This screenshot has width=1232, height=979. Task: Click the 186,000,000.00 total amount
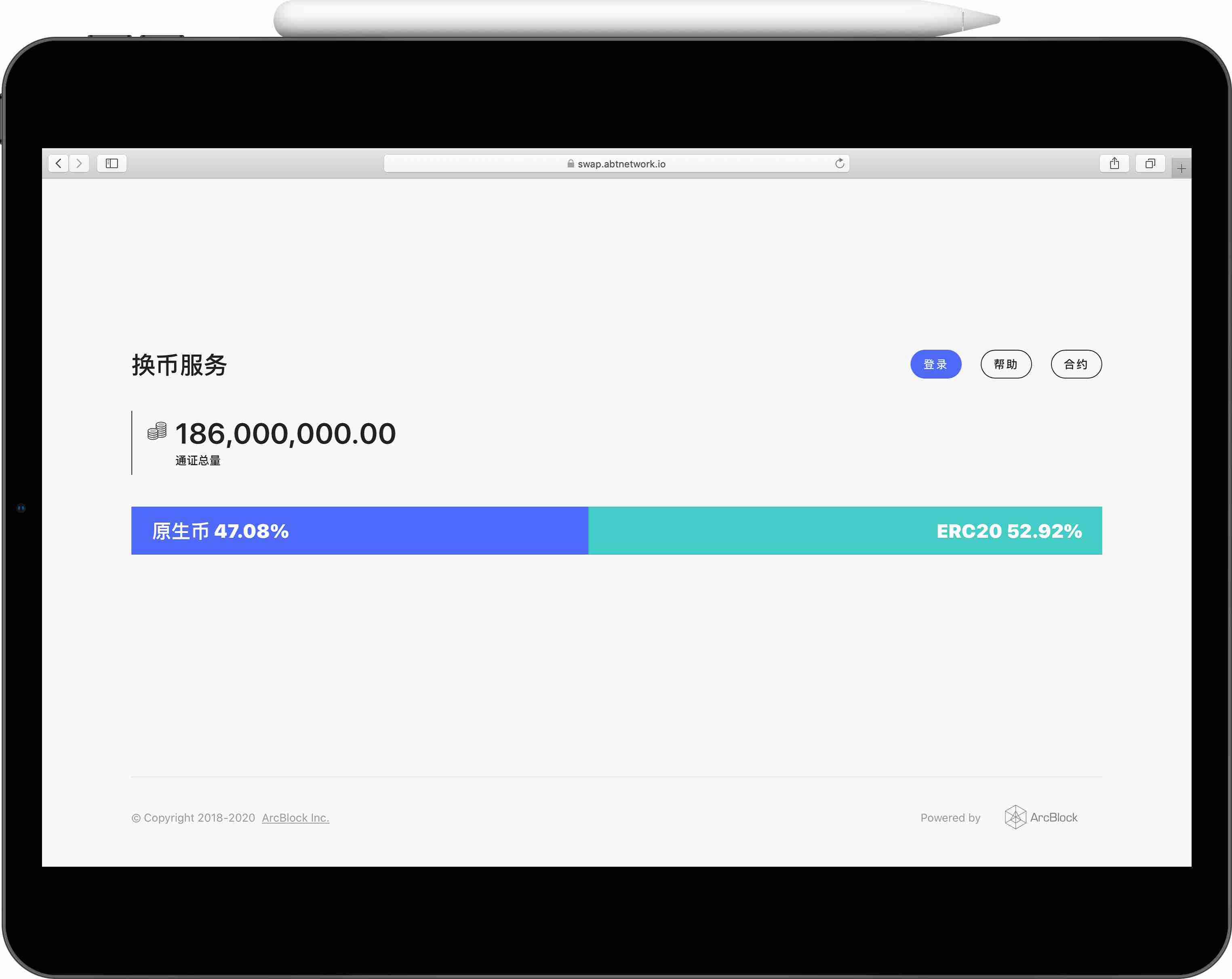pos(285,433)
